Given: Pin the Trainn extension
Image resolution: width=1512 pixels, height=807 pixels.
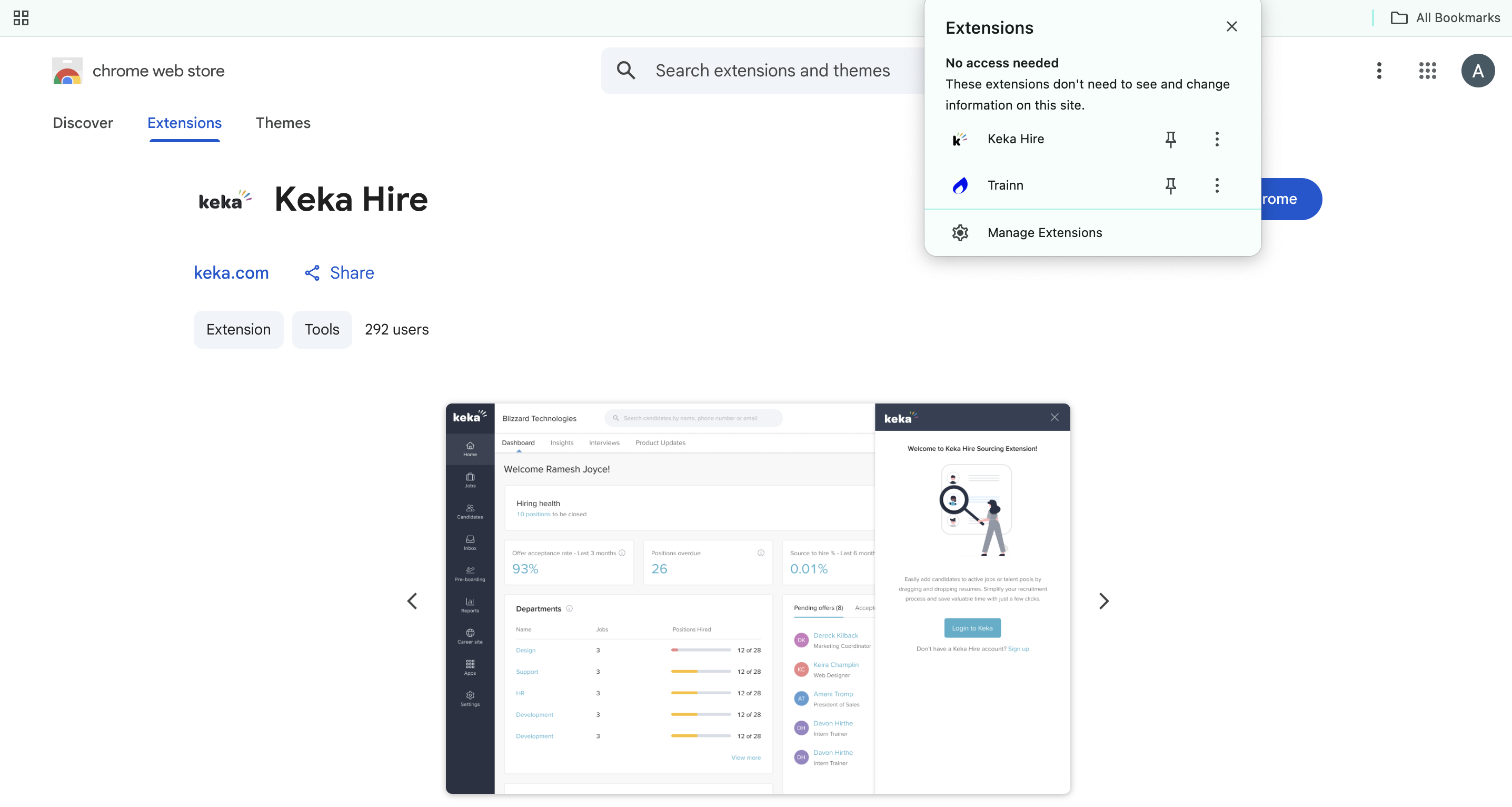Looking at the screenshot, I should [x=1170, y=185].
